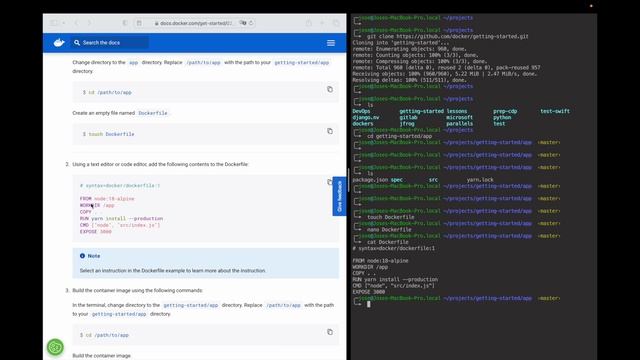Click the COPY instruction in Dockerfile example

click(x=86, y=212)
